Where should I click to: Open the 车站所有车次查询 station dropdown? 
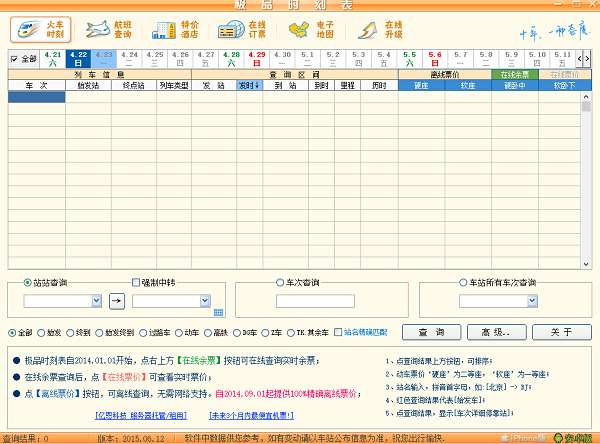(x=531, y=300)
